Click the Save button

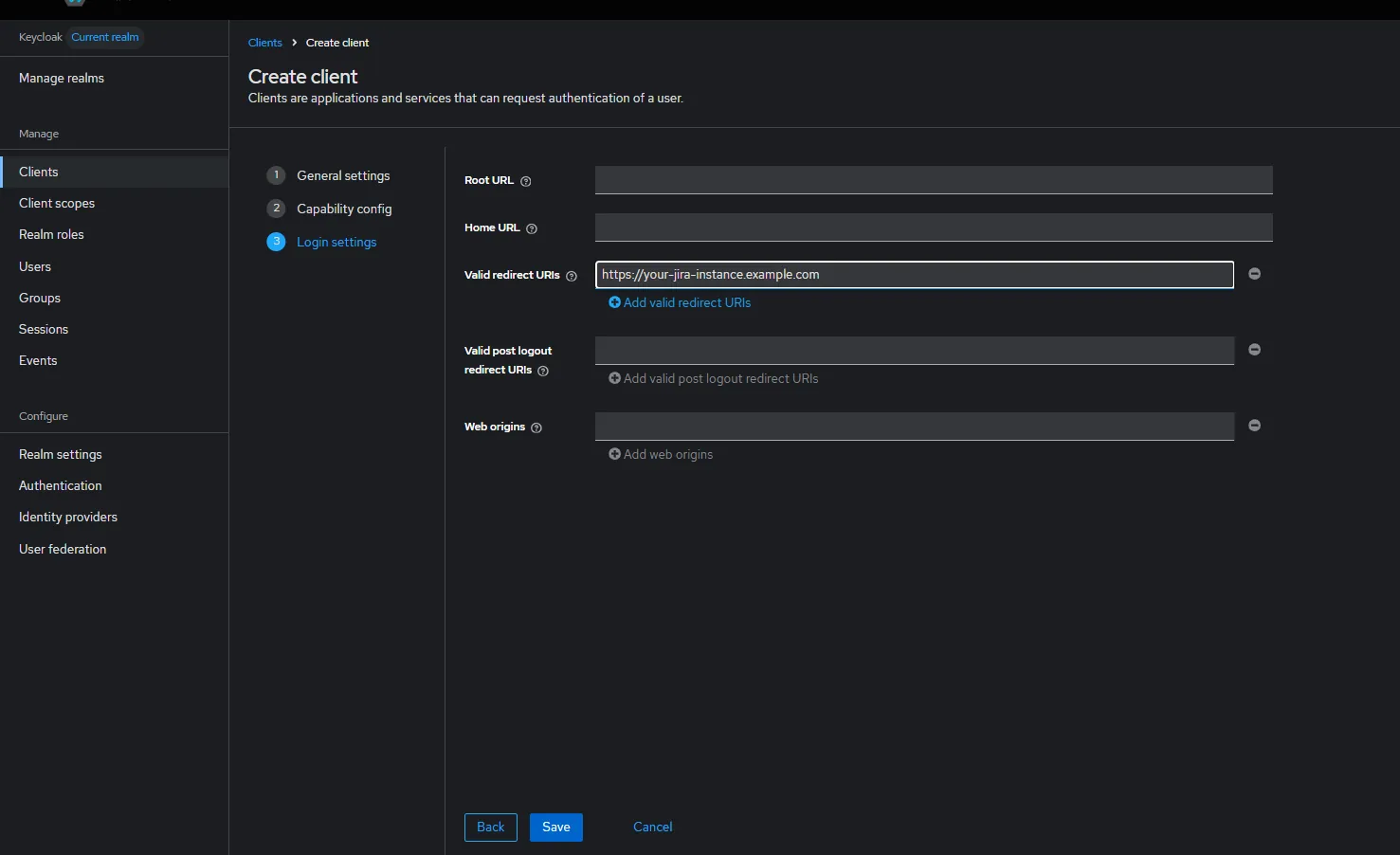556,828
